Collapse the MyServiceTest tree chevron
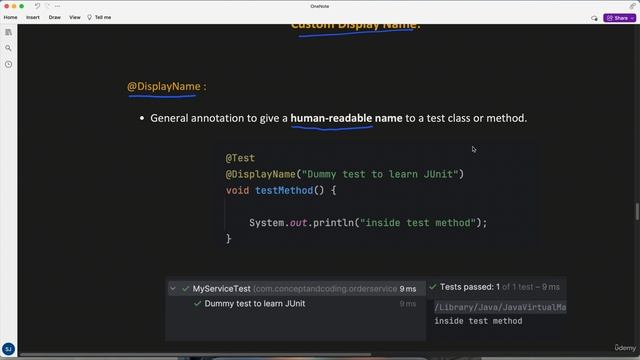Viewport: 640px width, 360px height. (173, 289)
